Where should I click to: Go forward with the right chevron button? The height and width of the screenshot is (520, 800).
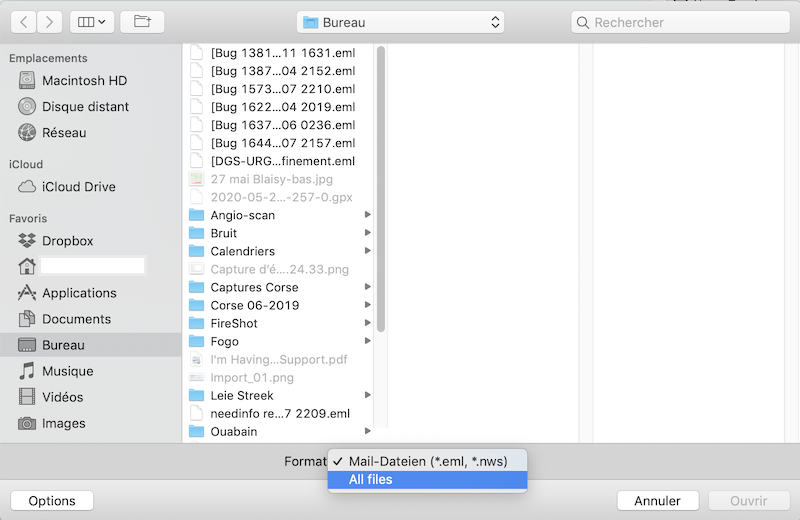click(49, 22)
